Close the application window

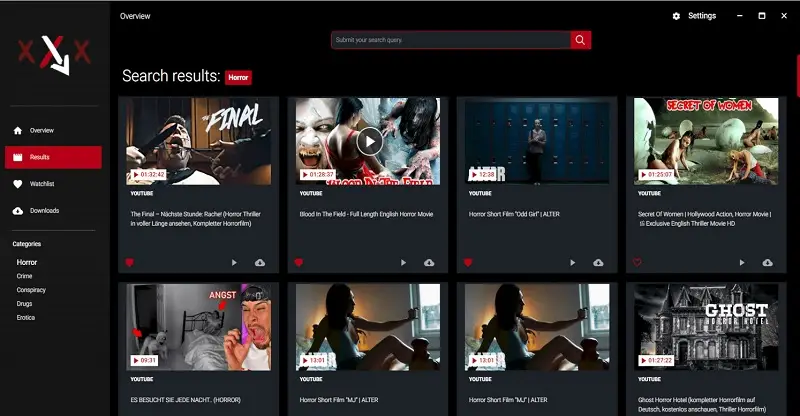click(784, 16)
